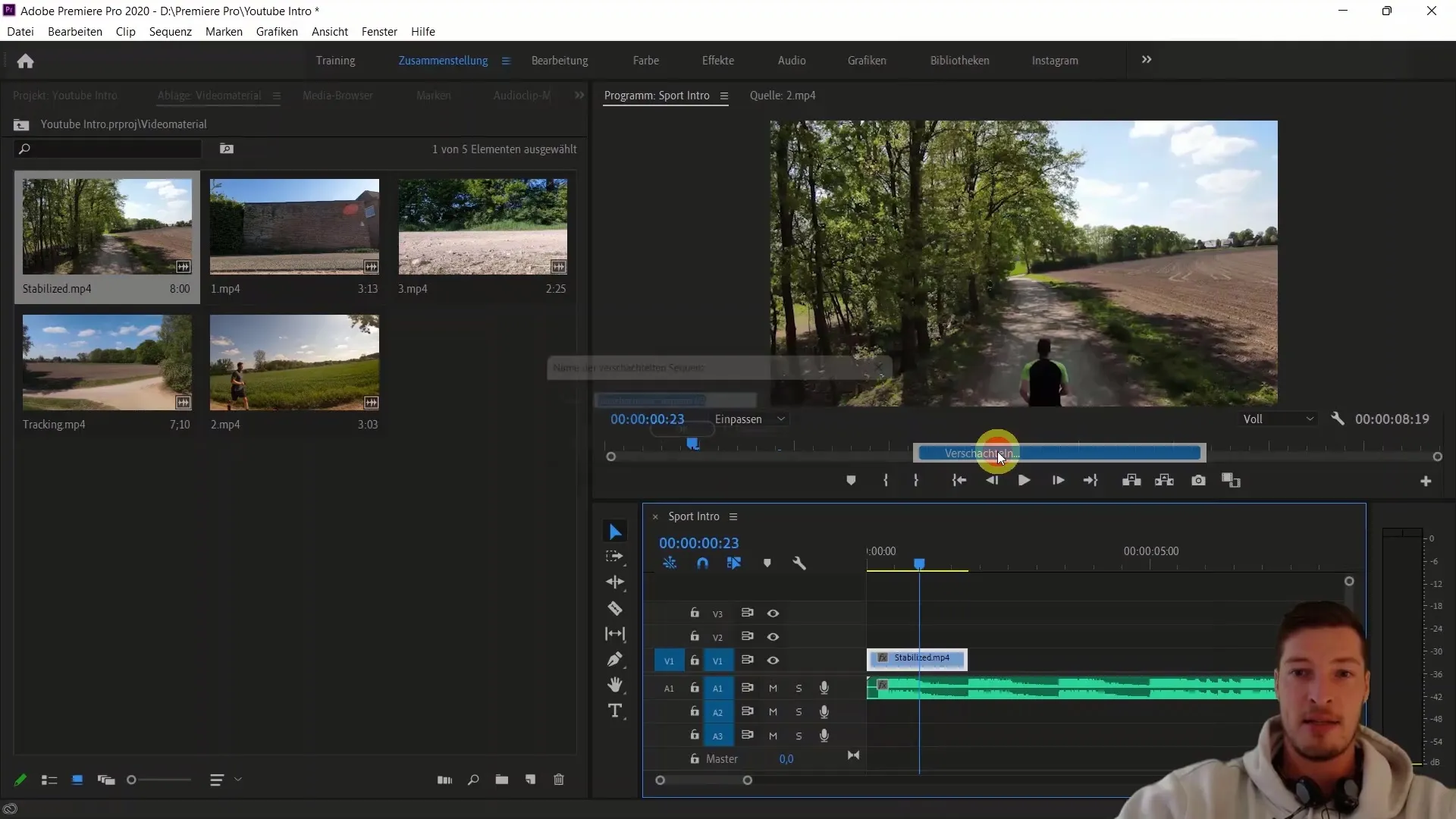Viewport: 1456px width, 819px height.
Task: Toggle V2 track output eye
Action: tap(773, 637)
